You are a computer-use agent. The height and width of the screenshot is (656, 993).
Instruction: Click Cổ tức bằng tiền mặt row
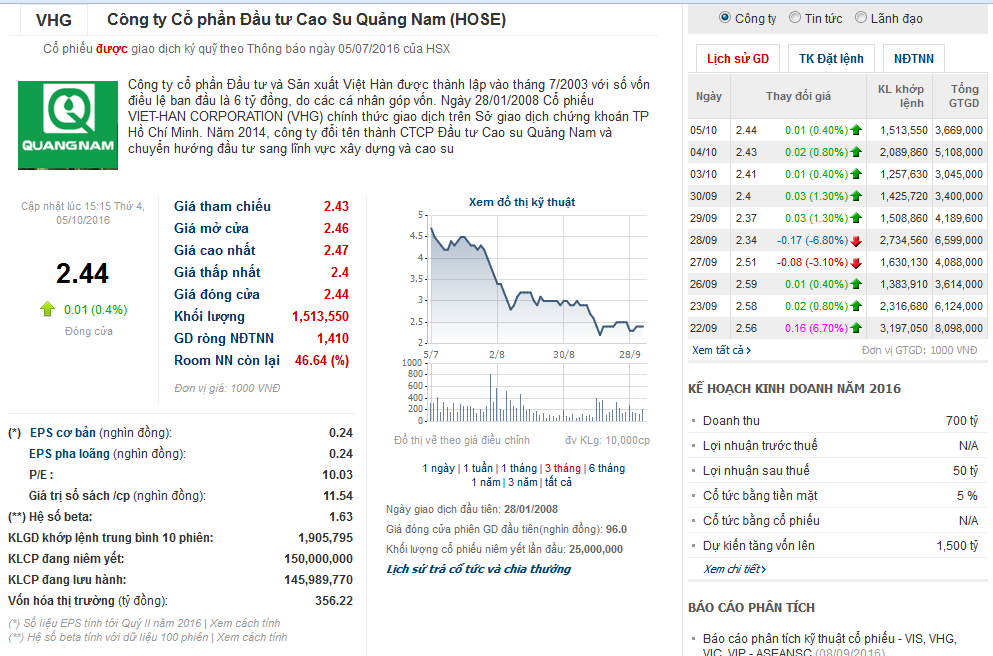pos(835,495)
